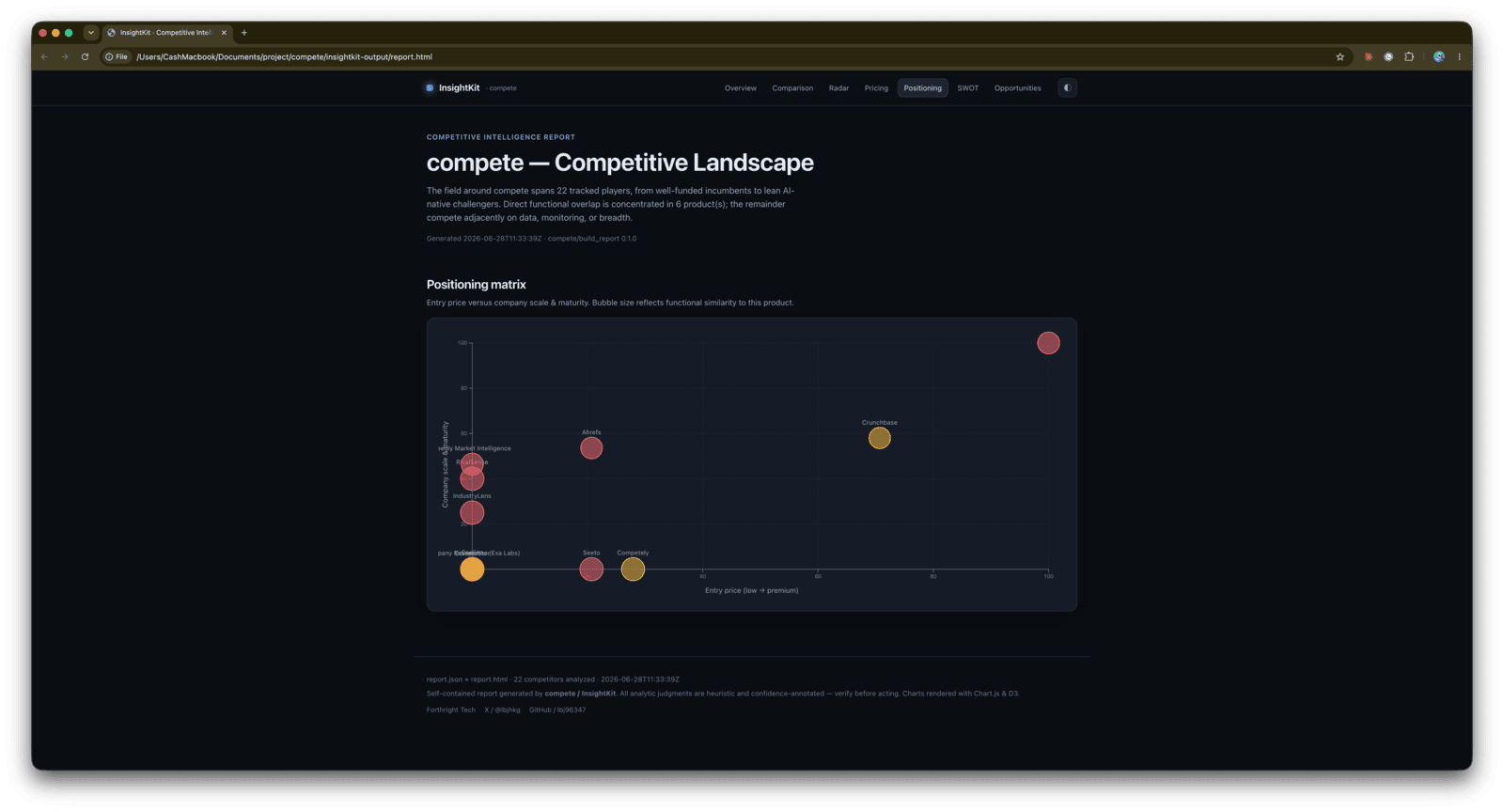Go to the Radar section

[x=838, y=88]
